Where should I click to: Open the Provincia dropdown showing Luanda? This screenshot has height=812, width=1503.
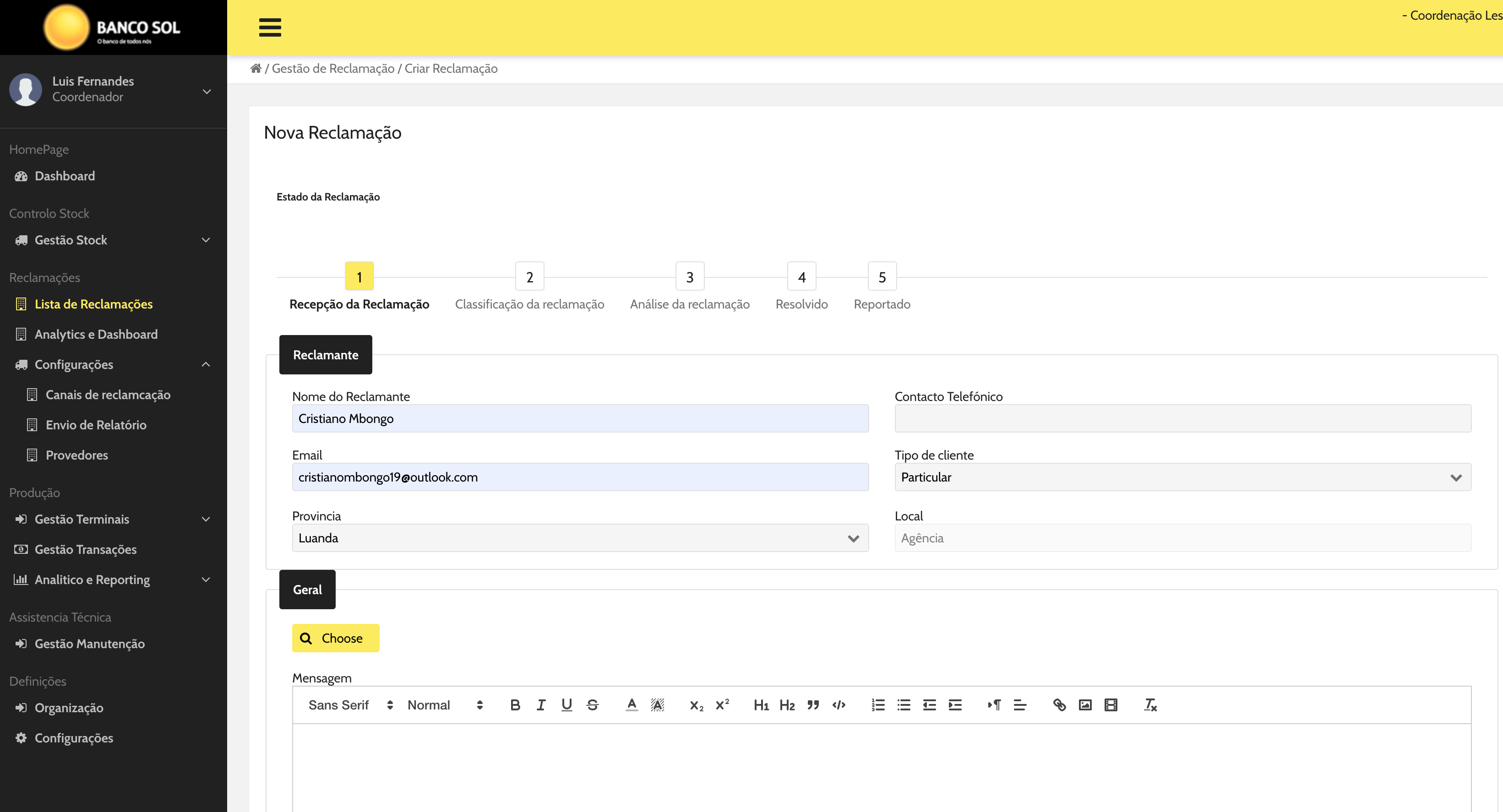579,538
